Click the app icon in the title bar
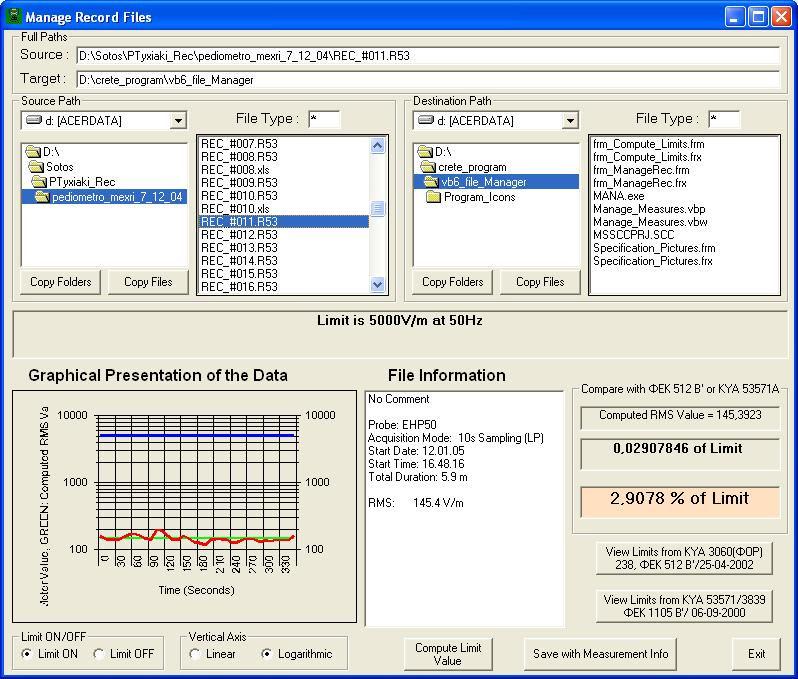 pos(13,16)
